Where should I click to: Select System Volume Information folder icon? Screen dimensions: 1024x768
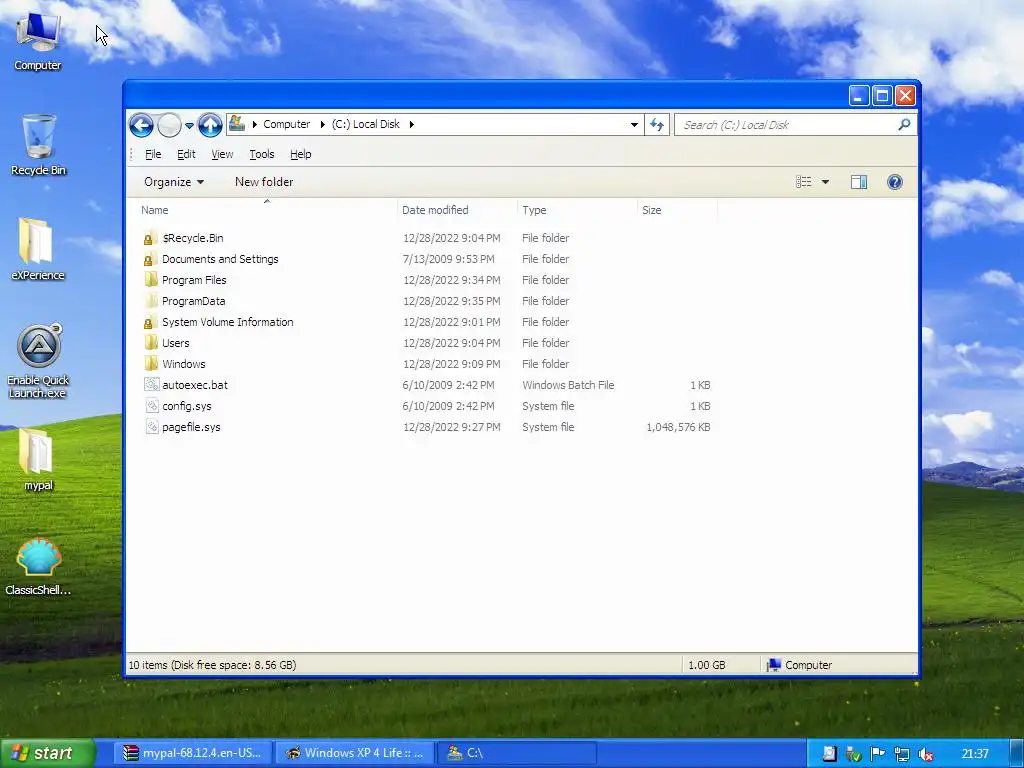151,322
